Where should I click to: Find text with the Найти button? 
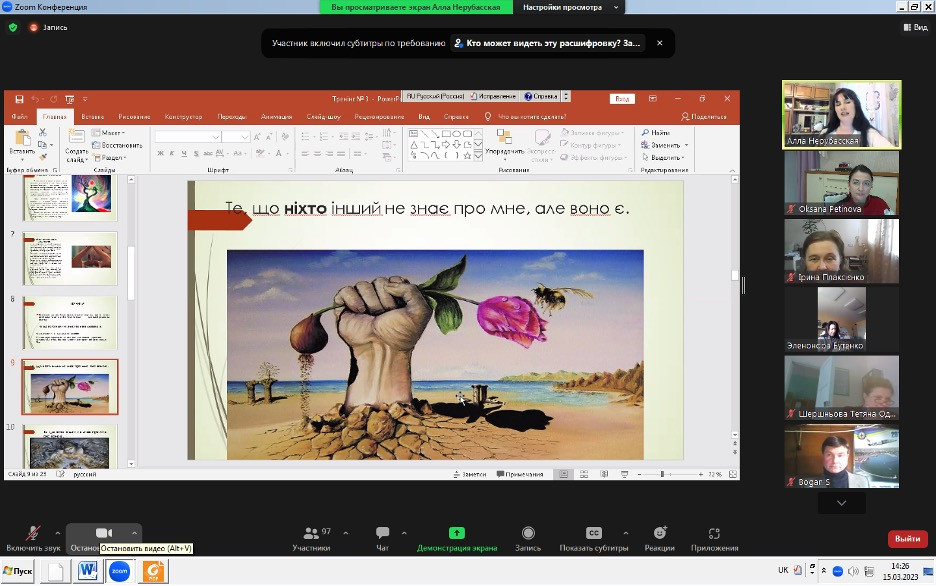(x=656, y=132)
